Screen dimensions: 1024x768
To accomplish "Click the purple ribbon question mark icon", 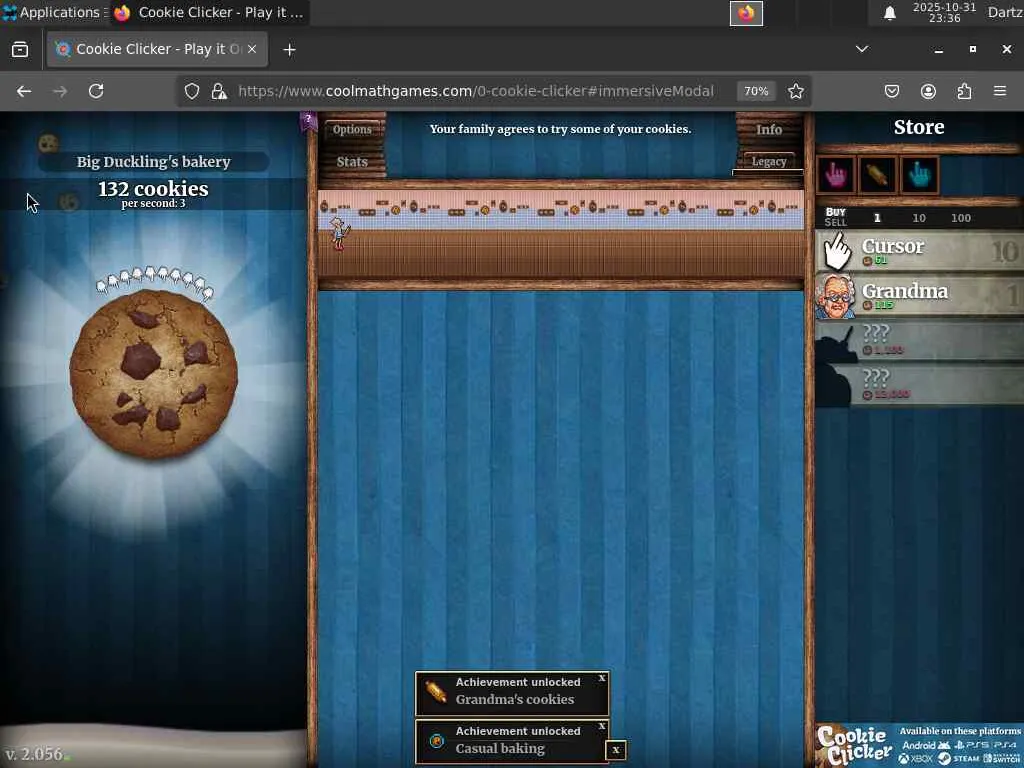I will [308, 121].
